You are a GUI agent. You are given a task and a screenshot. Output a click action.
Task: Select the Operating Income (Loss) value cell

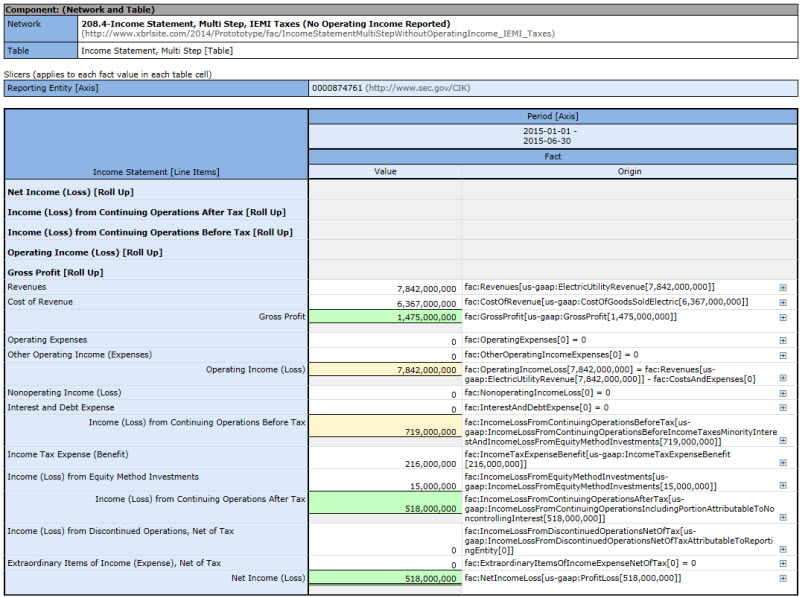385,369
